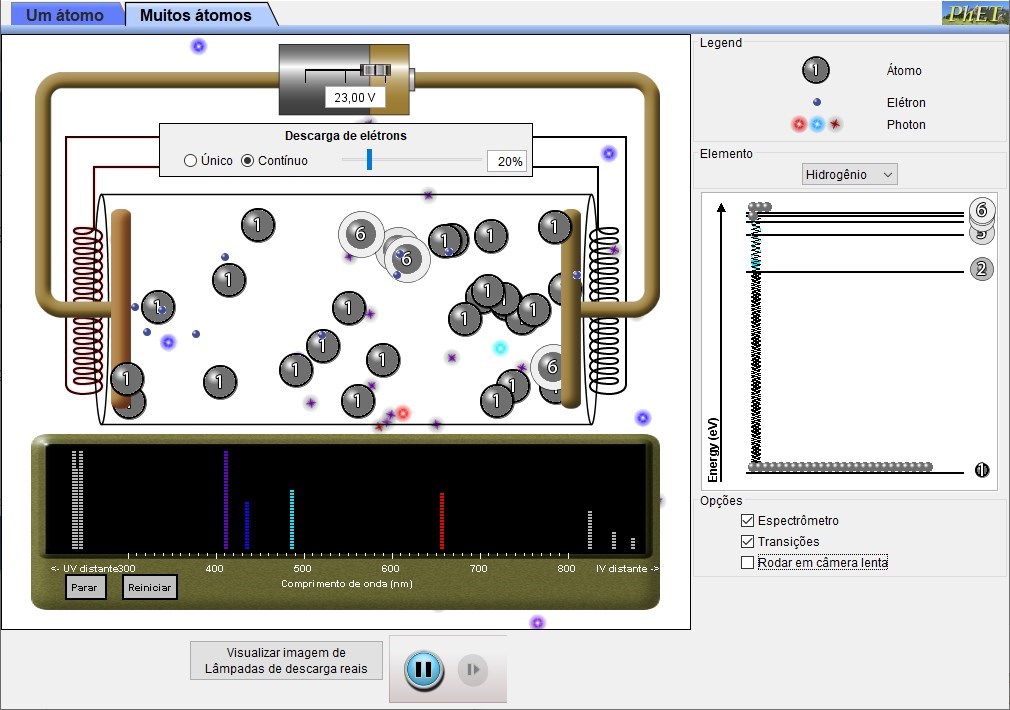
Task: Switch to the Um átomo tab
Action: pyautogui.click(x=63, y=15)
